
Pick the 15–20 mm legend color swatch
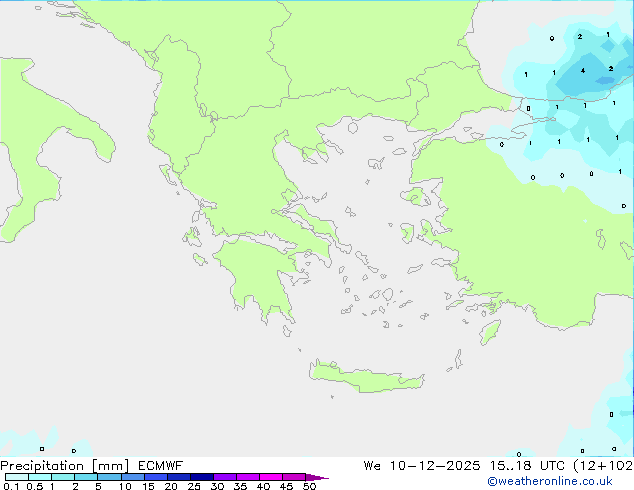point(155,477)
